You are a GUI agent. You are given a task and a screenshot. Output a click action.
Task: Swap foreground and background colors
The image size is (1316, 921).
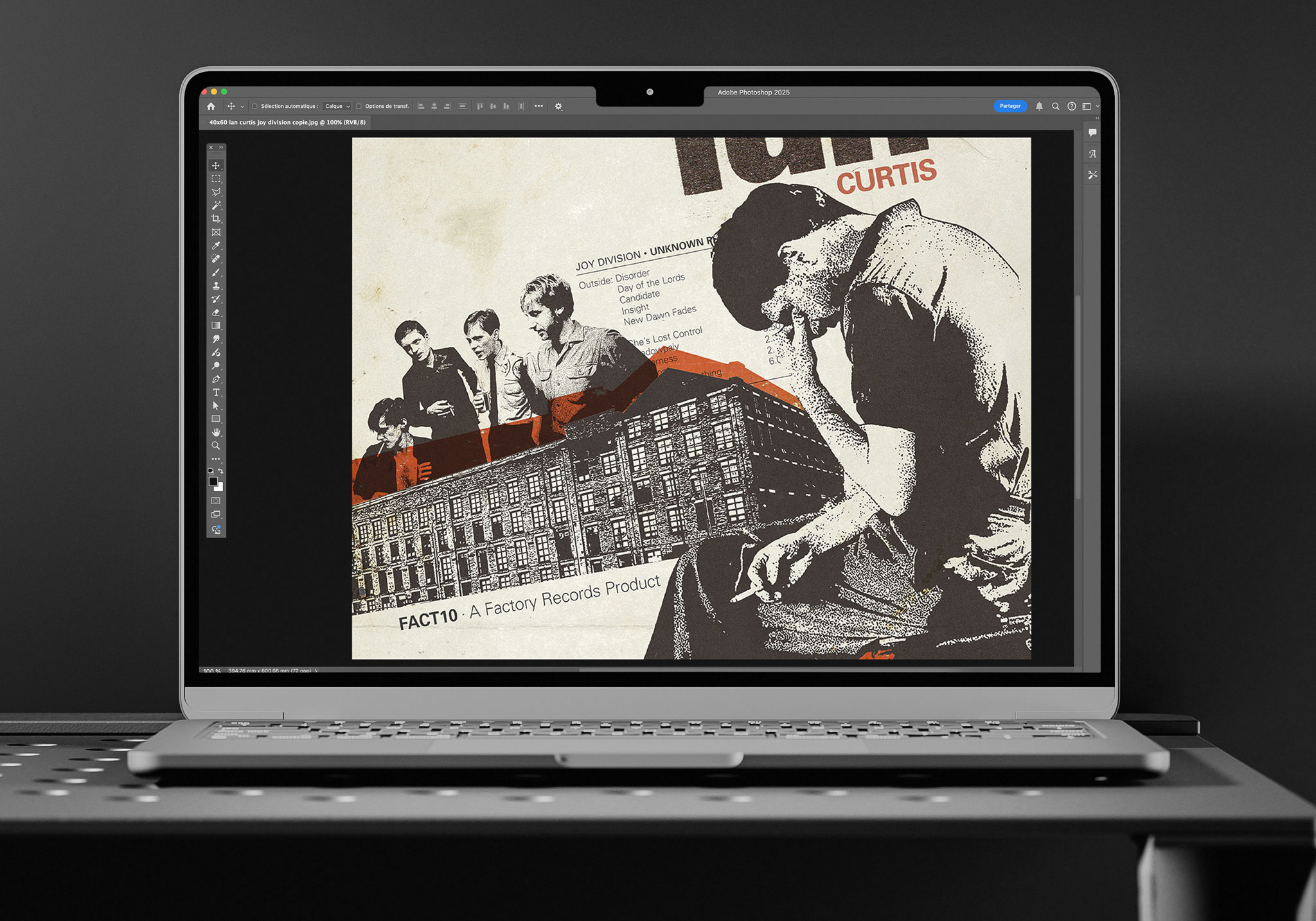[x=220, y=471]
